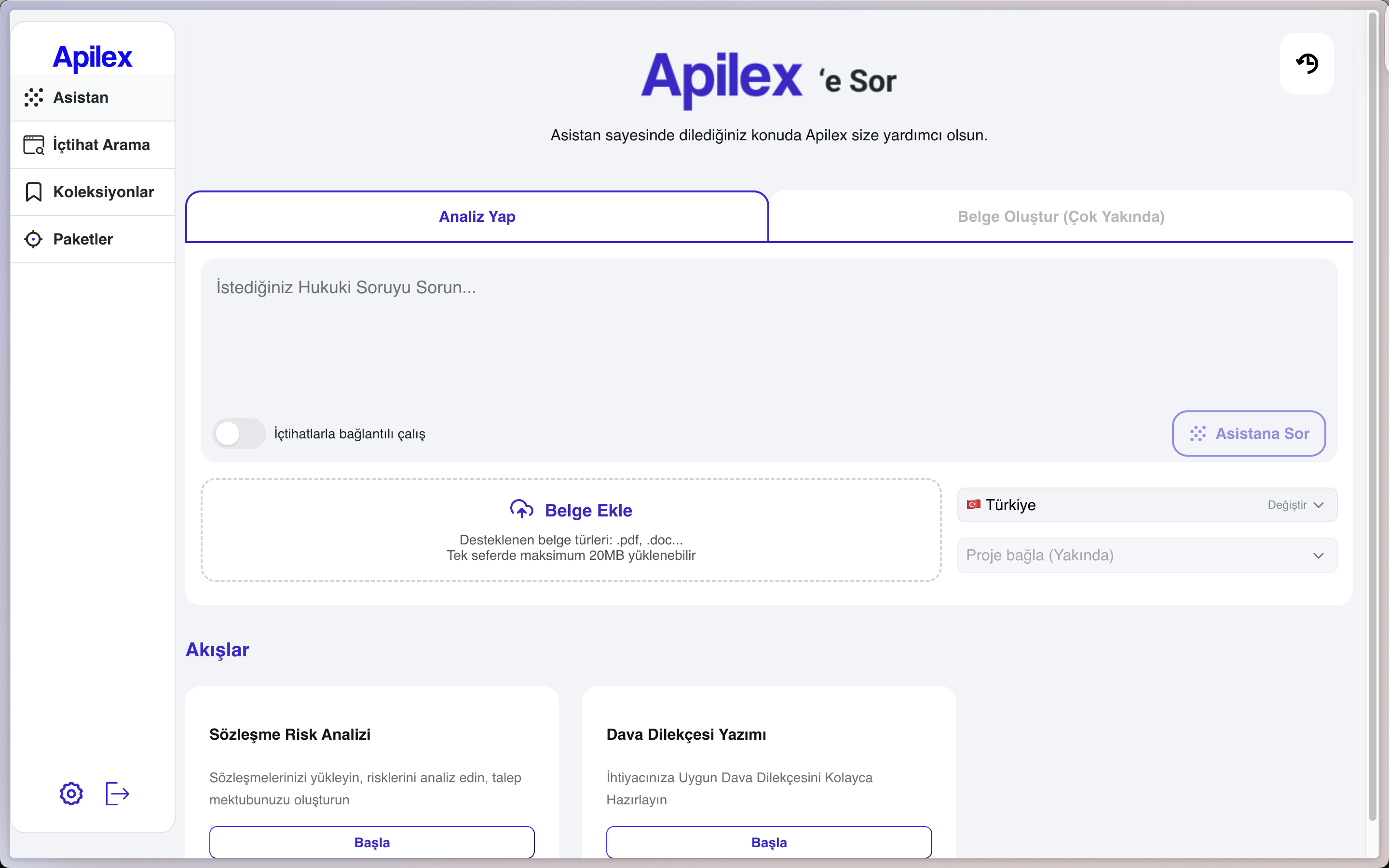Click the Akışlar section heading

pos(218,650)
